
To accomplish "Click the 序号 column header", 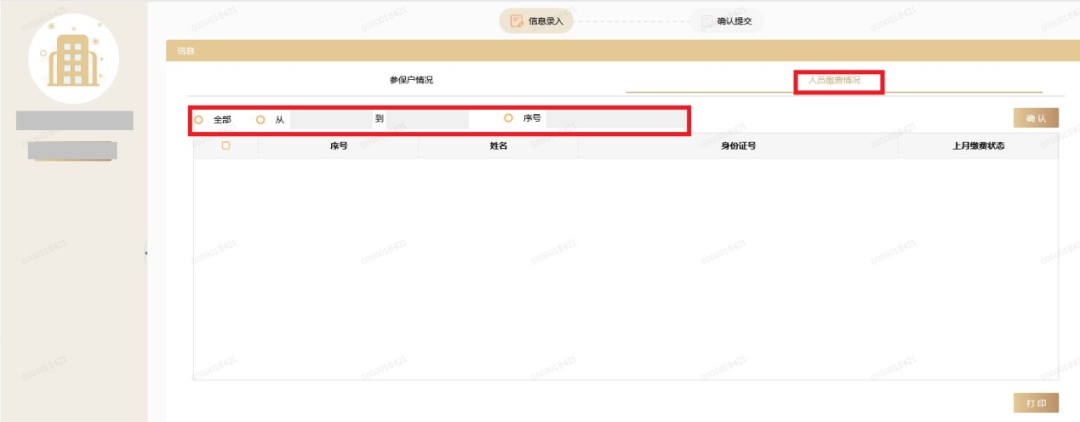I will [338, 147].
